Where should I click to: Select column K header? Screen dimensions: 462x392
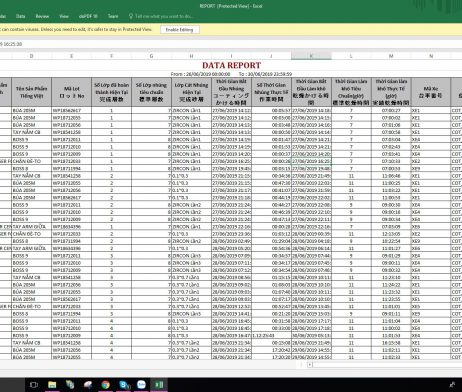point(311,56)
